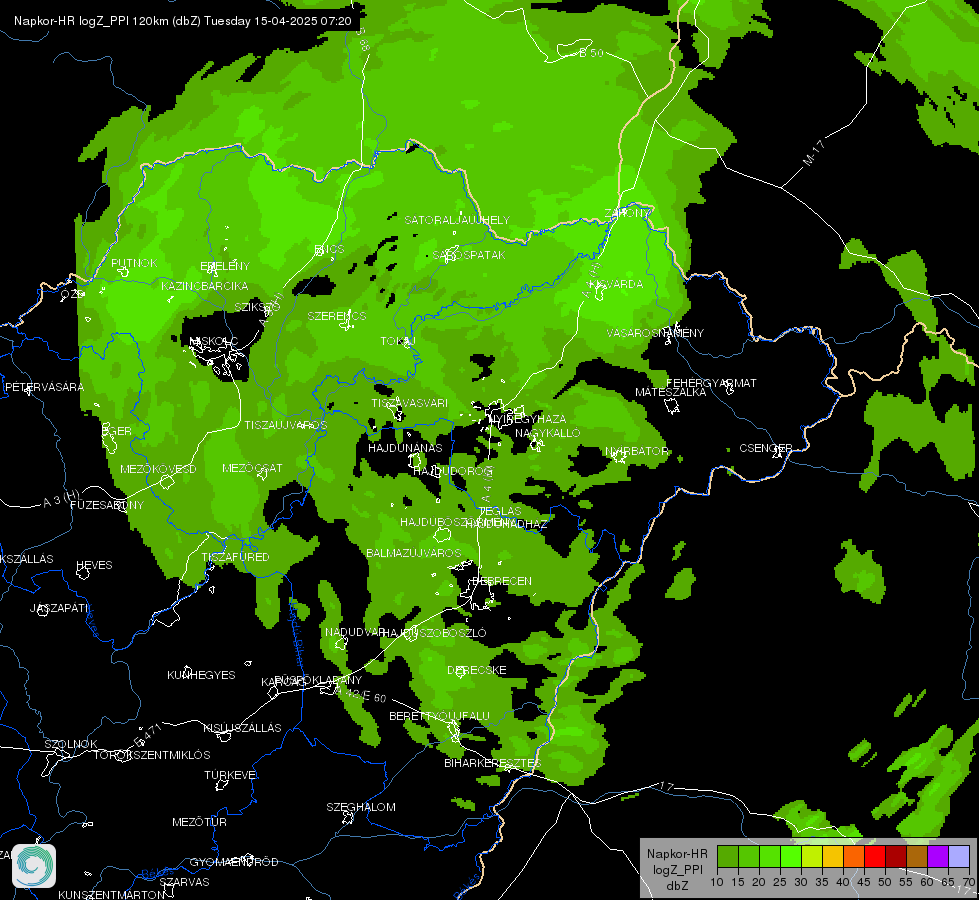Screen dimensions: 979x900
Task: Click the NYIRBATOR city label
Action: [x=636, y=451]
